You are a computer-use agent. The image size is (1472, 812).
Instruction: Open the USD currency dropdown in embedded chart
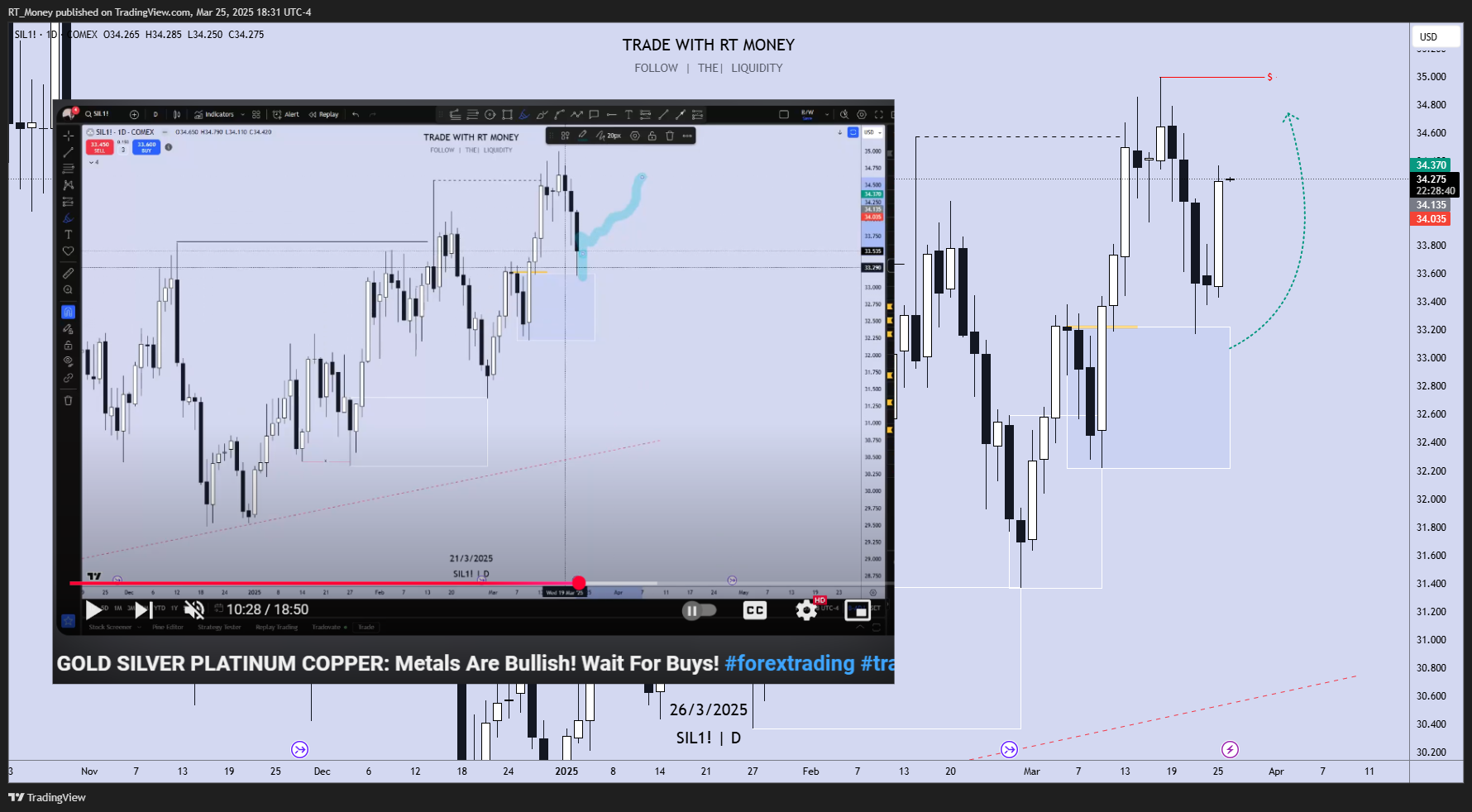[x=873, y=132]
